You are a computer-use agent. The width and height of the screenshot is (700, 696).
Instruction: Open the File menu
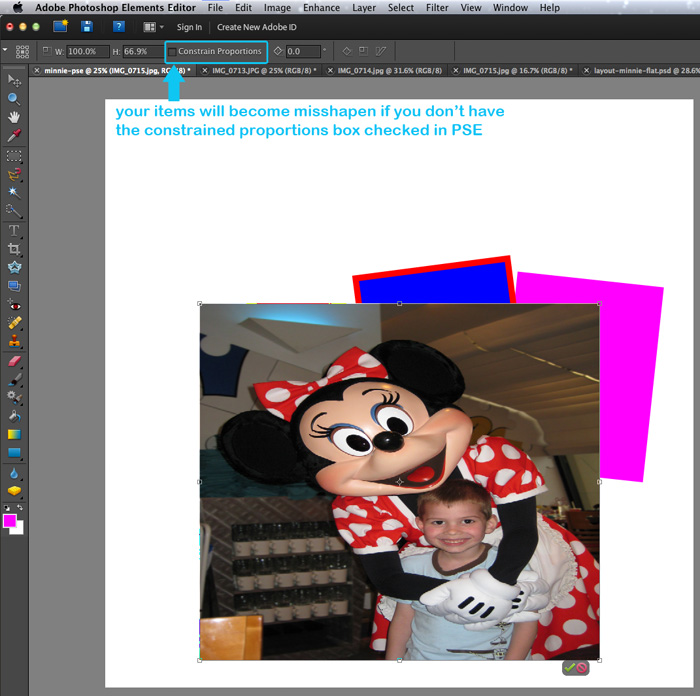tap(215, 8)
